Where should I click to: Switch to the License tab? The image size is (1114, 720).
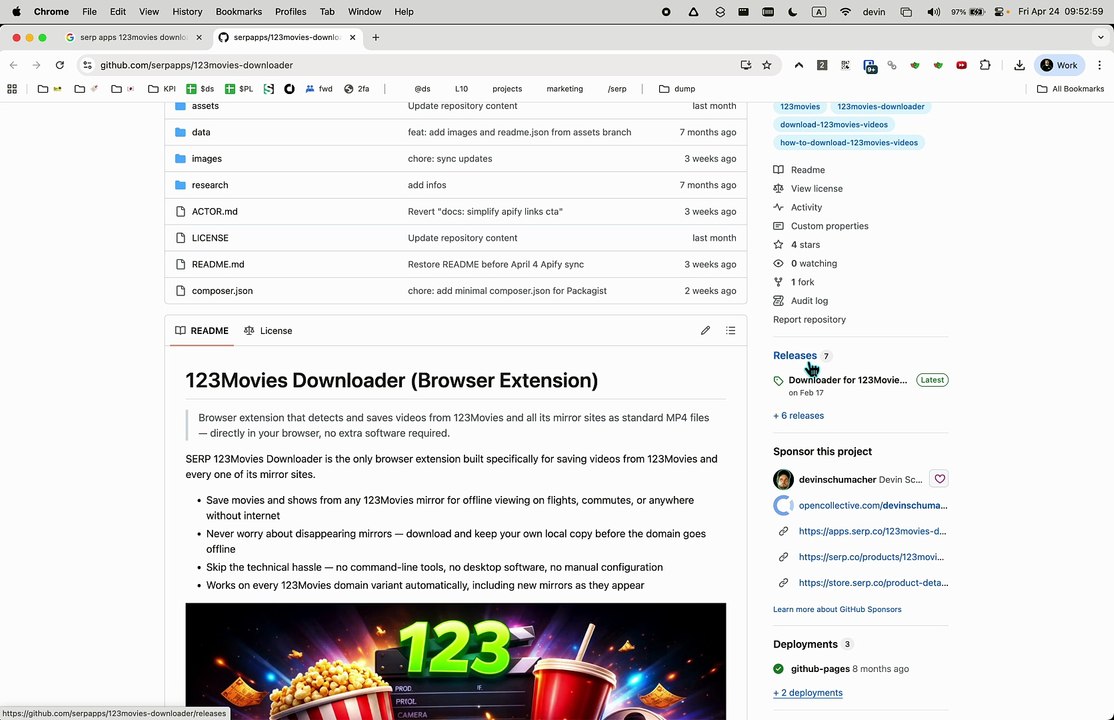(x=268, y=331)
